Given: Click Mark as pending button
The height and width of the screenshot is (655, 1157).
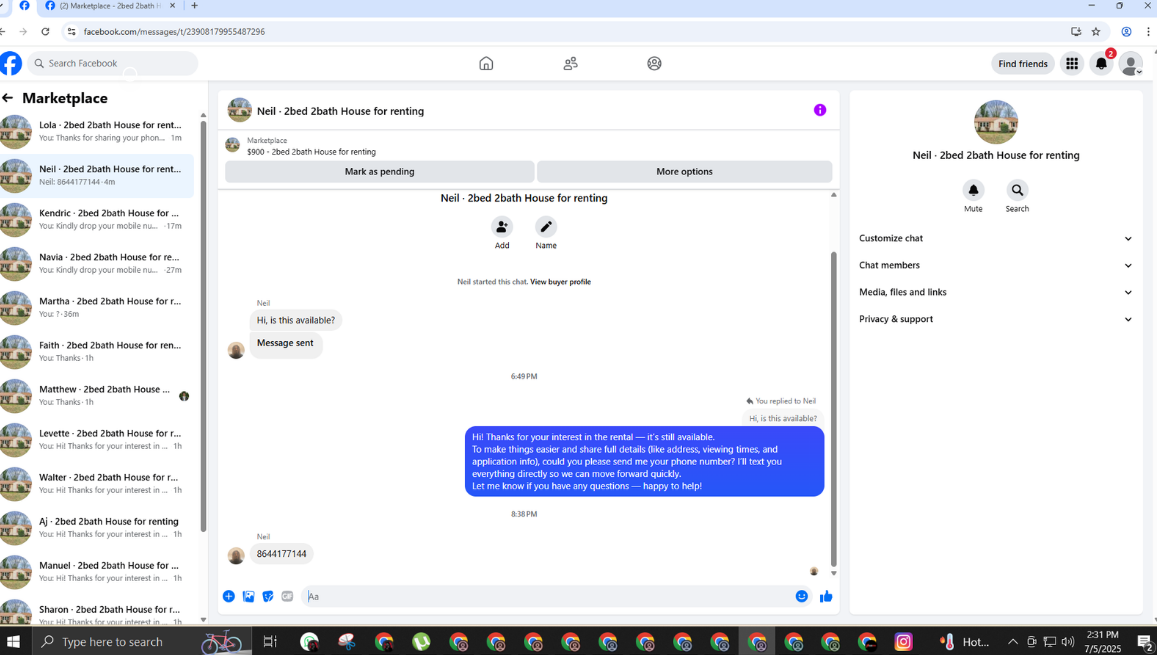Looking at the screenshot, I should tap(379, 171).
